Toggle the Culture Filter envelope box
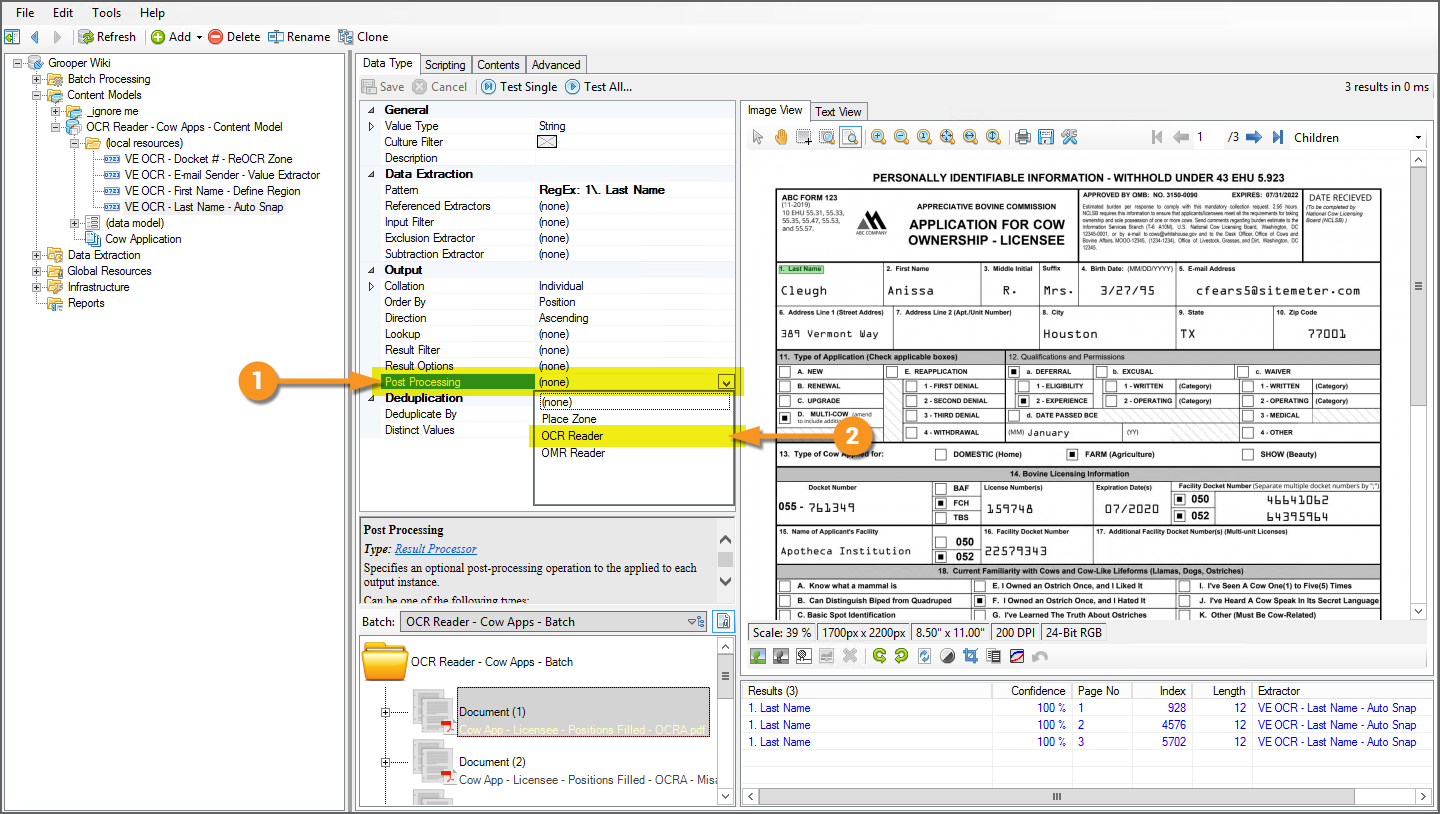The image size is (1440, 814). pyautogui.click(x=547, y=142)
